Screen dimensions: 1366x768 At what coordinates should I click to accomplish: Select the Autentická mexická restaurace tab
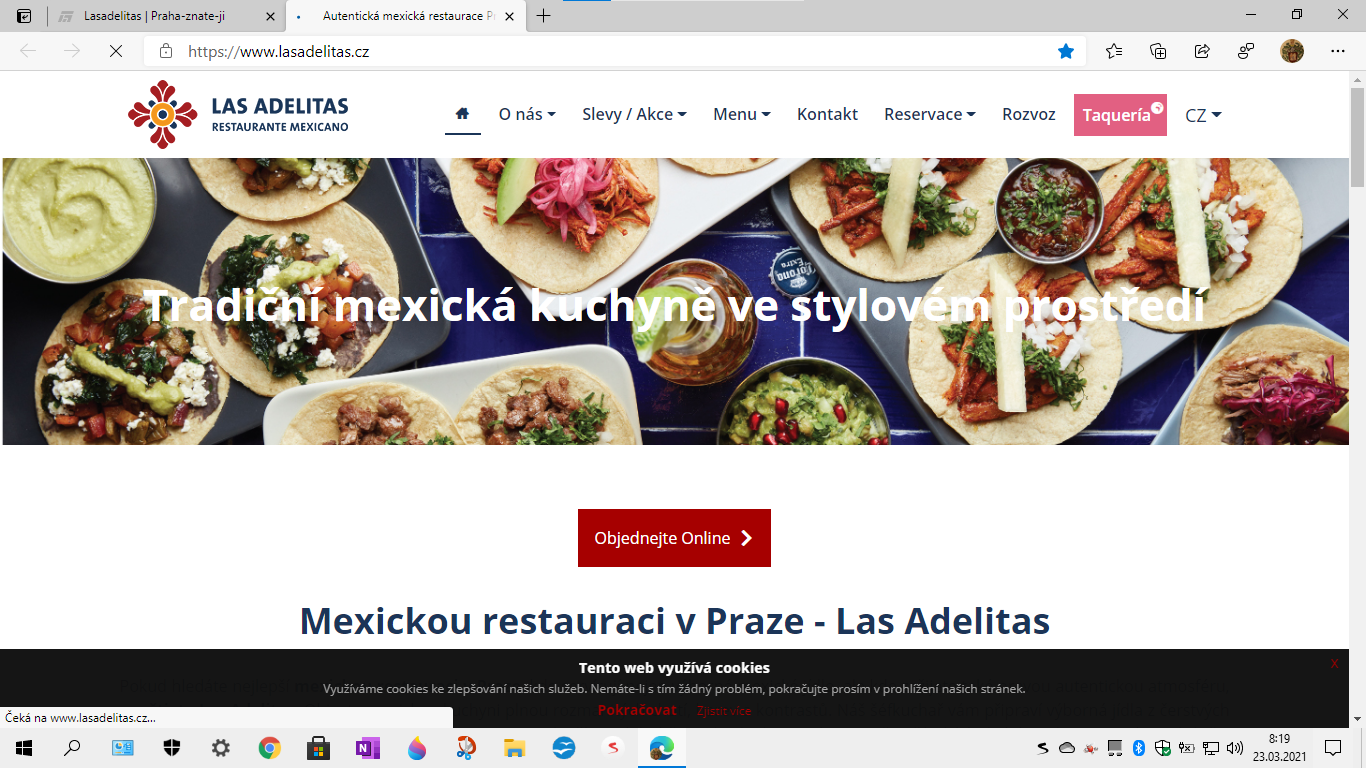click(406, 17)
